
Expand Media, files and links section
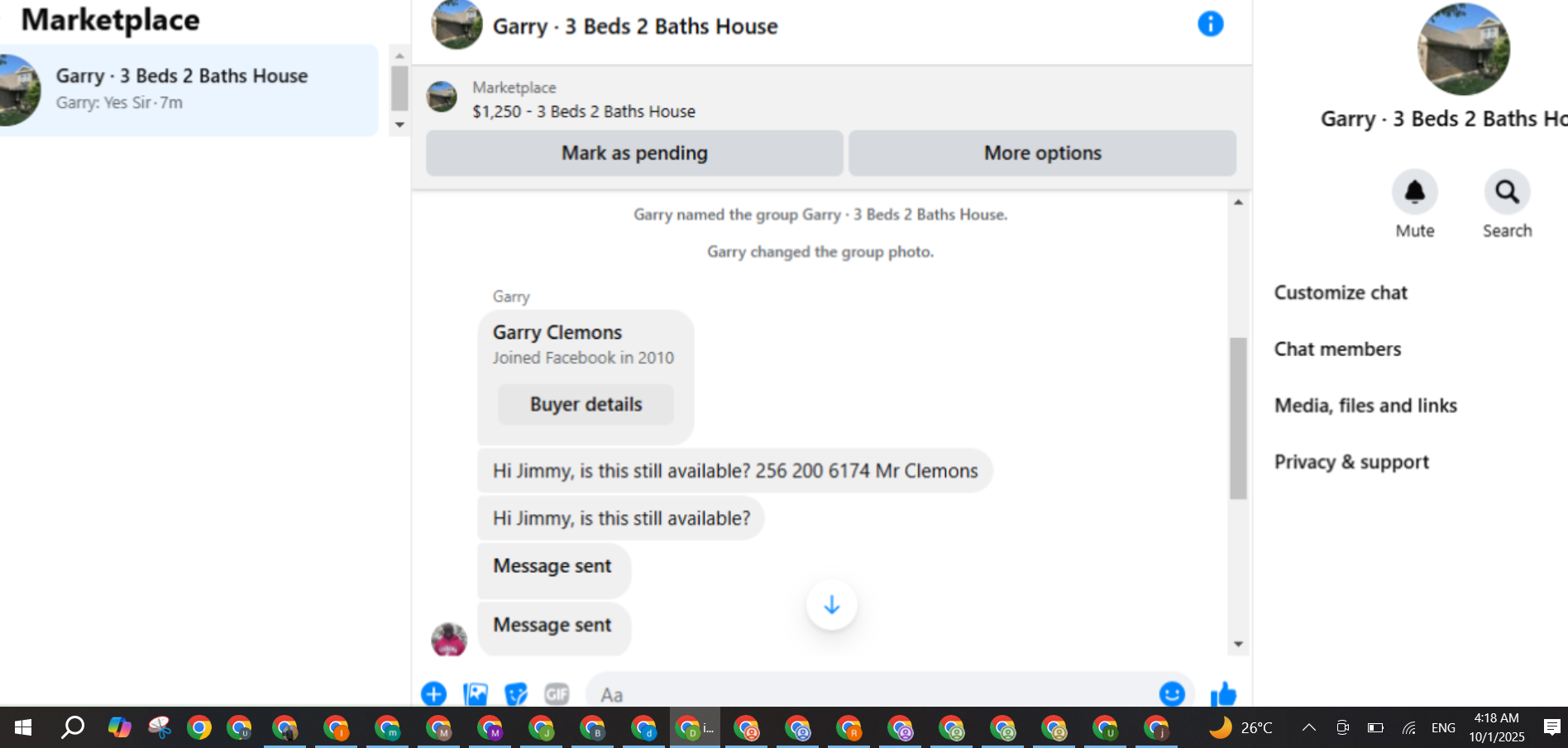pyautogui.click(x=1365, y=405)
